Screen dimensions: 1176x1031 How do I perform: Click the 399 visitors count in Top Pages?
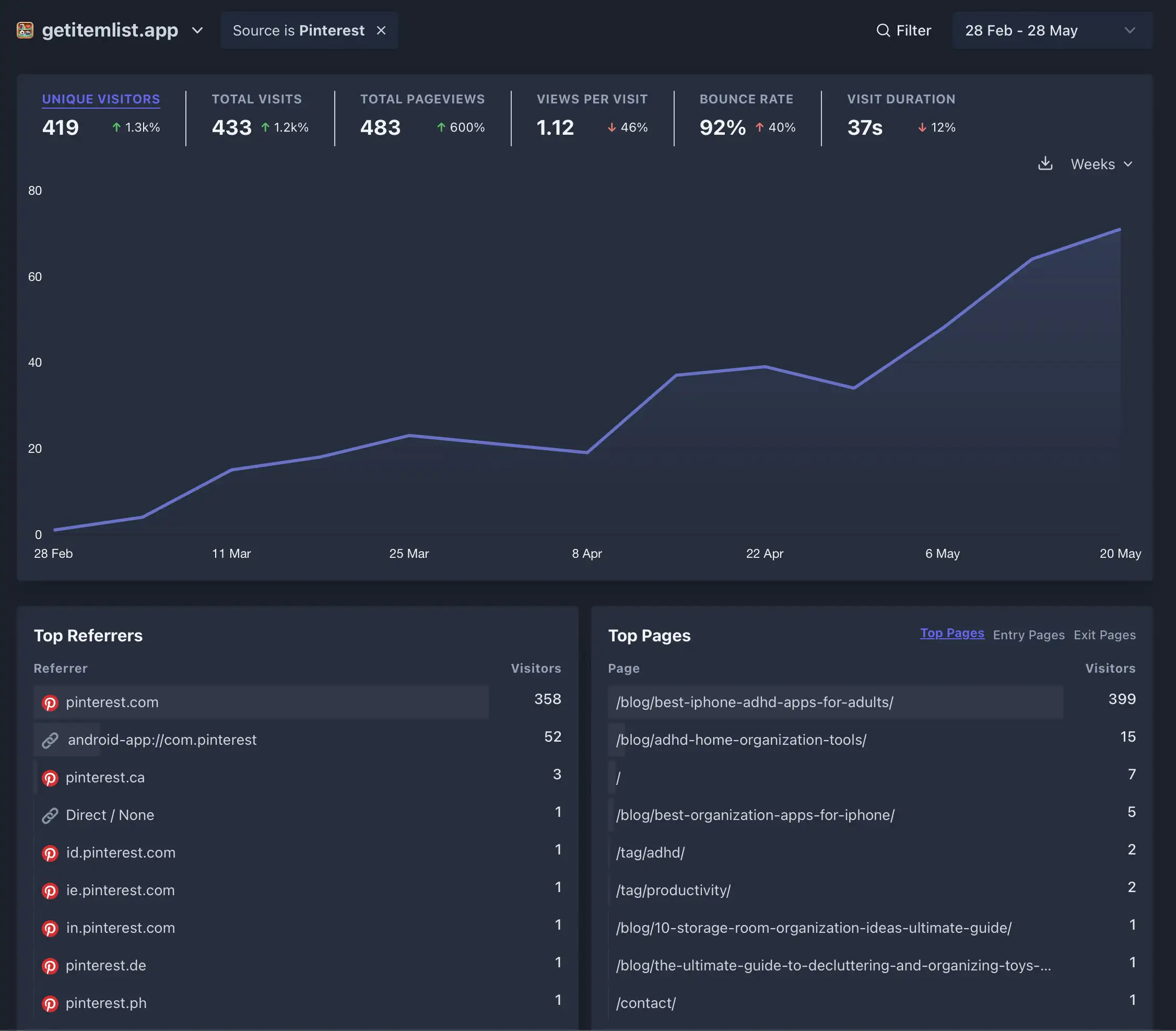coord(1122,699)
